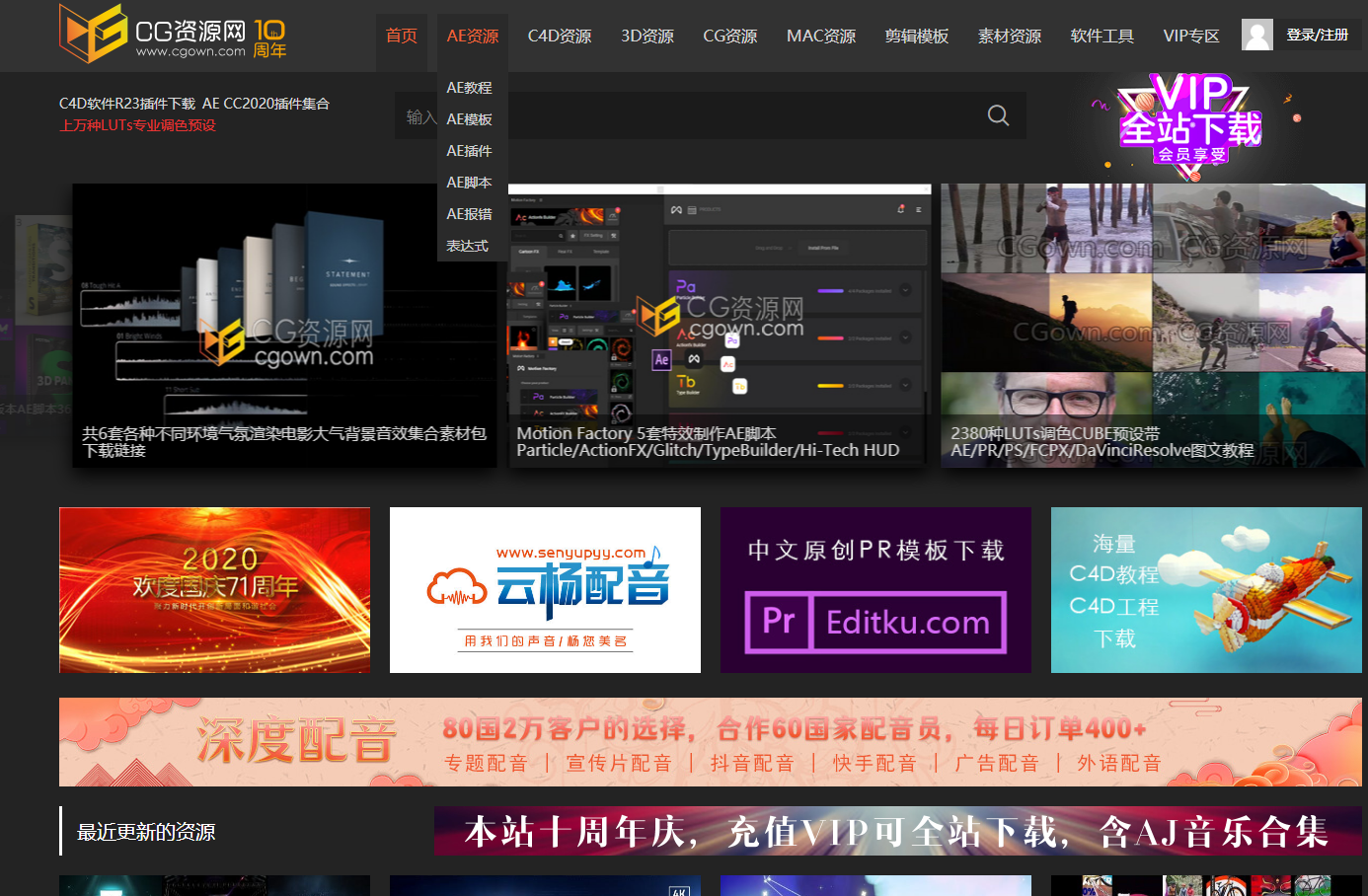The image size is (1368, 896).
Task: Click the VIP全站下载 badge
Action: tap(1191, 126)
